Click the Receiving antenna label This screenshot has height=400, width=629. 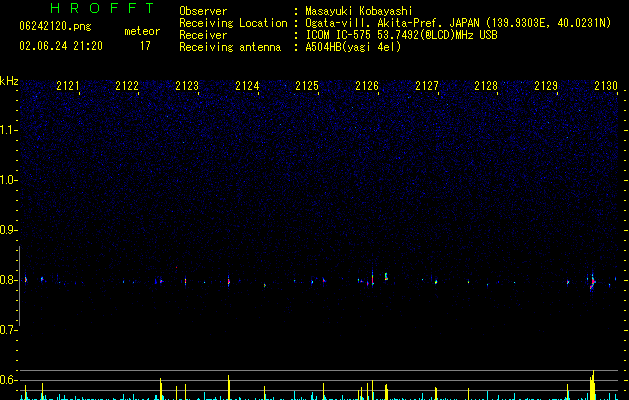230,47
